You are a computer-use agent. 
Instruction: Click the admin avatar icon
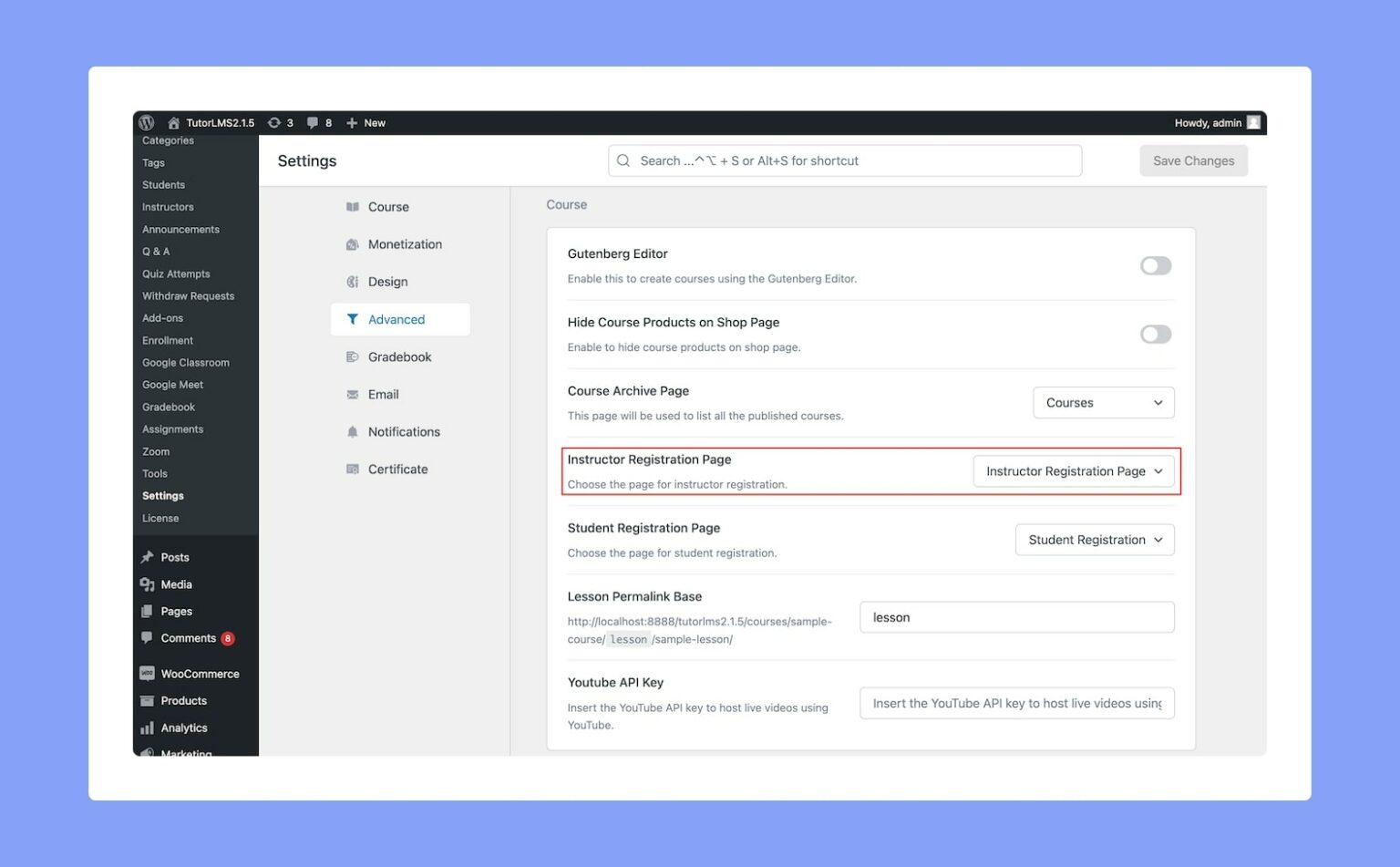click(1253, 123)
